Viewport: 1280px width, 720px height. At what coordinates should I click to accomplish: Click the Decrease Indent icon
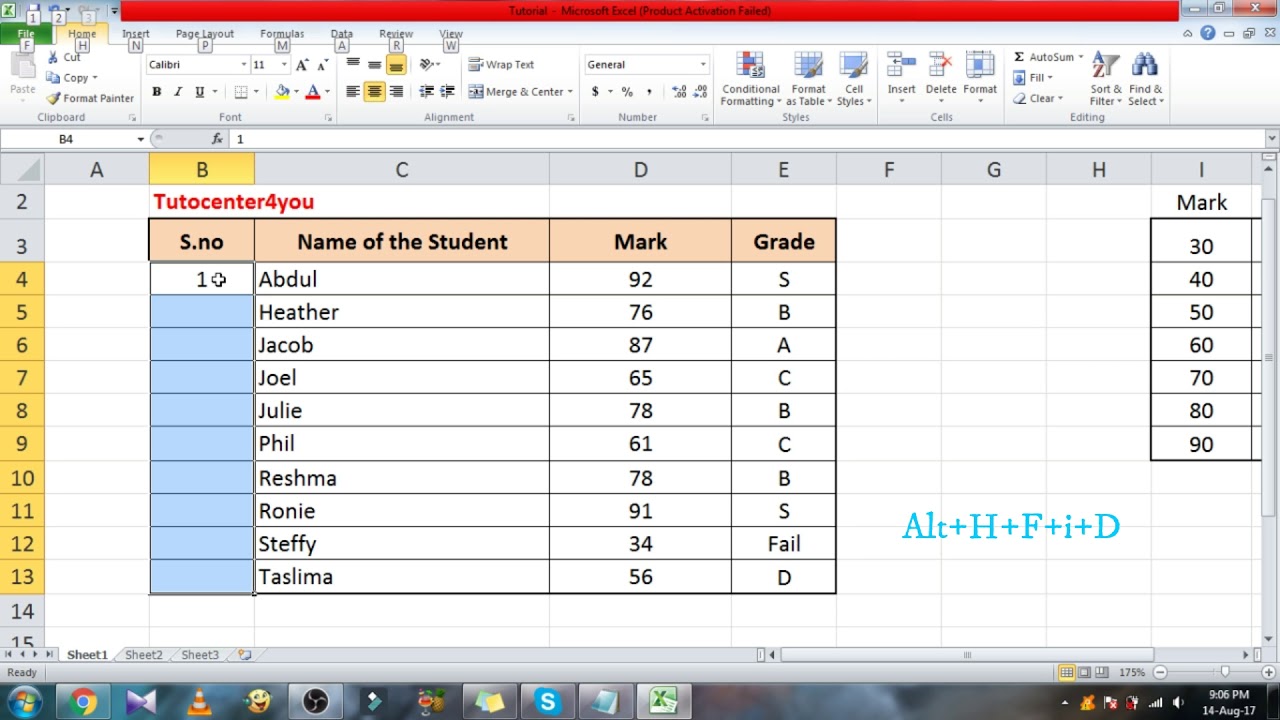click(x=427, y=92)
